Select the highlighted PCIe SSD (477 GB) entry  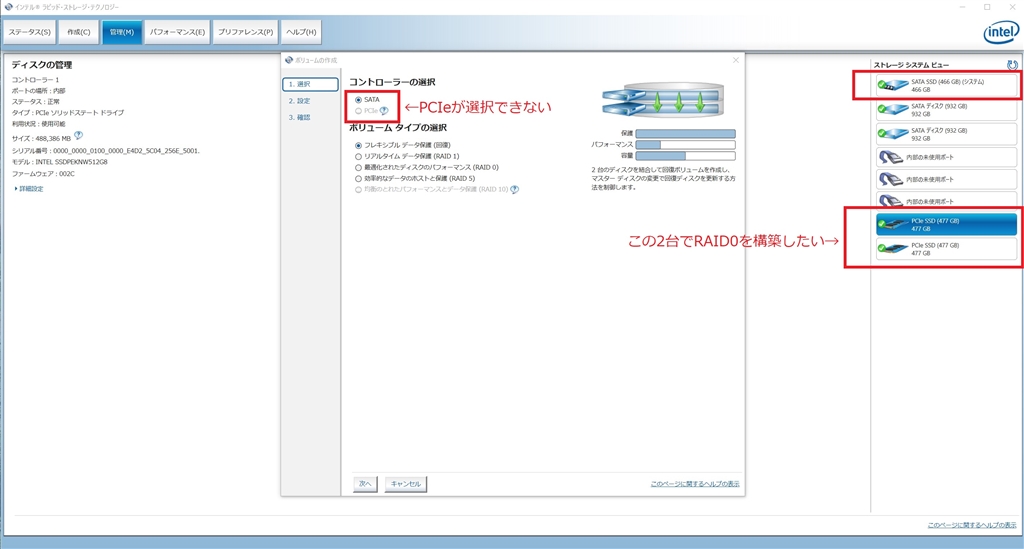point(946,224)
